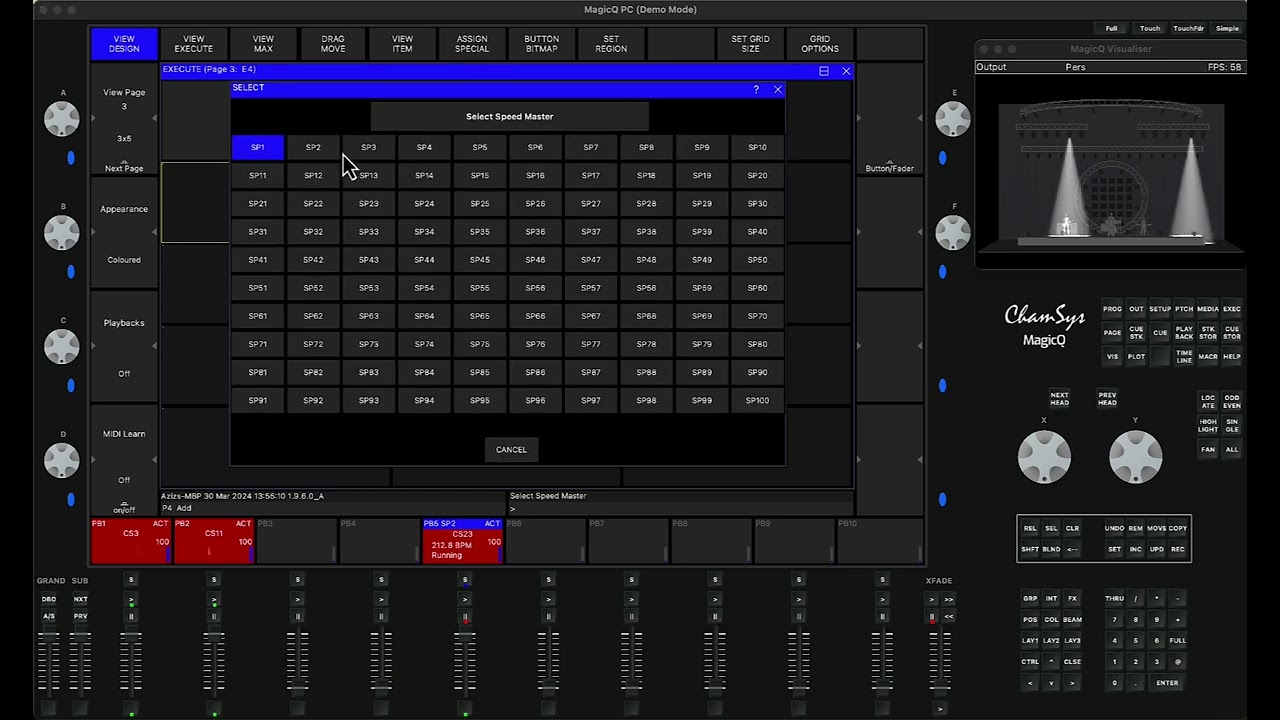The height and width of the screenshot is (720, 1280).
Task: Cancel the Select Speed Master dialog
Action: [511, 449]
